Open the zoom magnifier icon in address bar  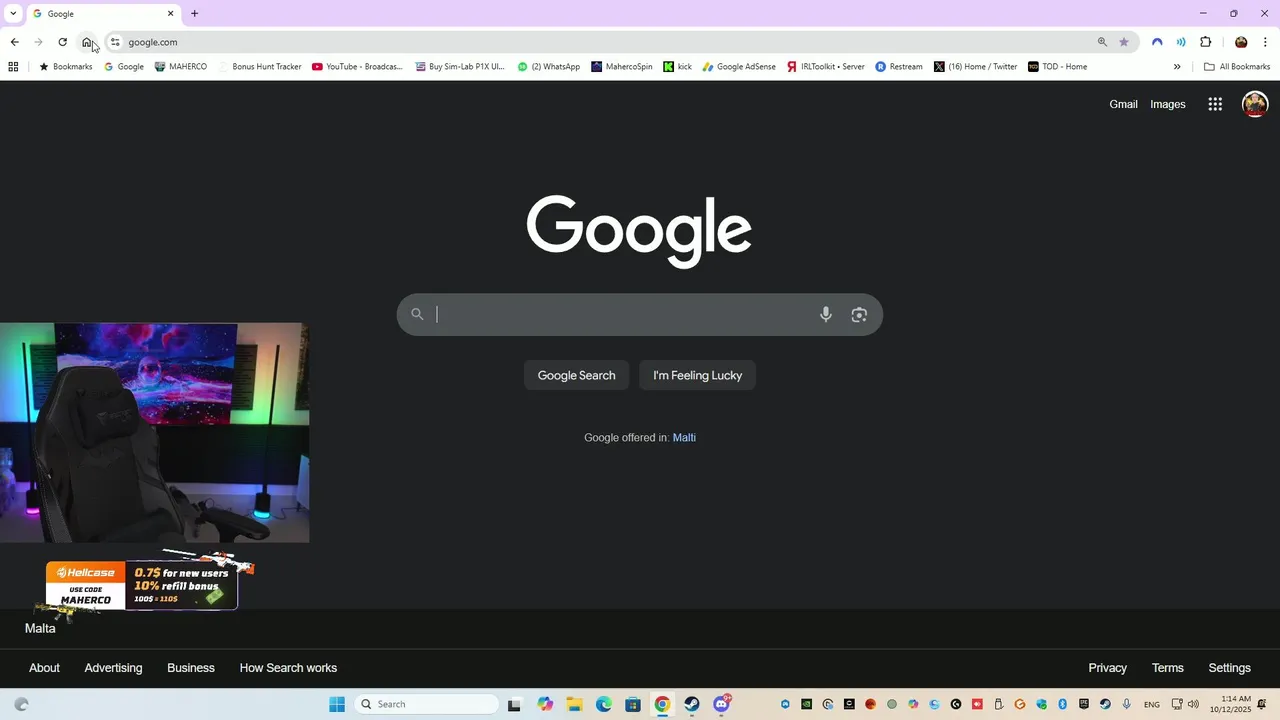1102,42
